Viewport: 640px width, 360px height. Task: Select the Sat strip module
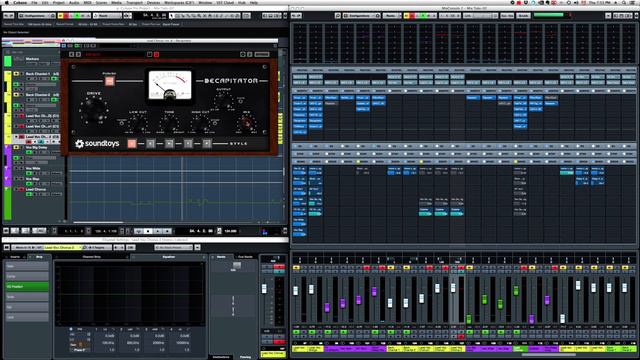point(27,307)
